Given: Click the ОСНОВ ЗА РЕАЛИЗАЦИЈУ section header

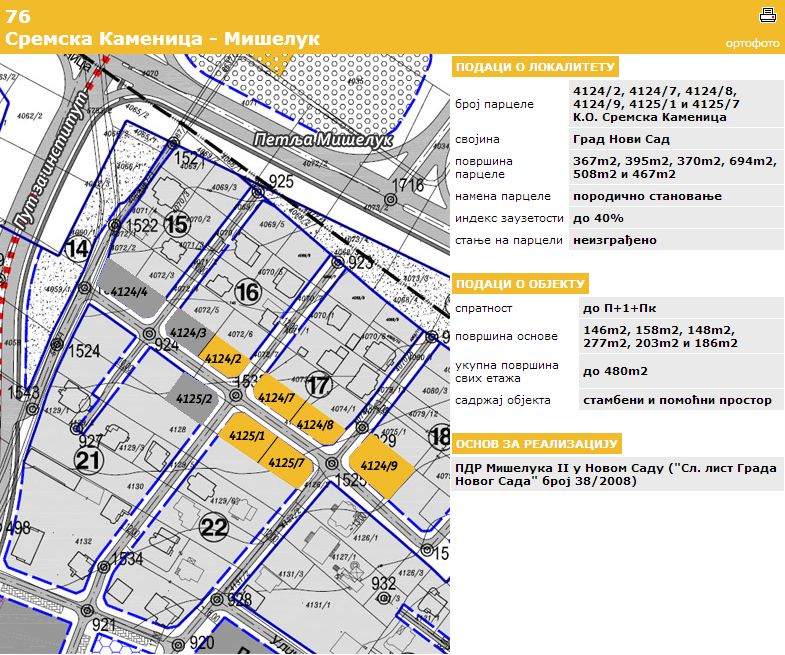Looking at the screenshot, I should coord(537,444).
